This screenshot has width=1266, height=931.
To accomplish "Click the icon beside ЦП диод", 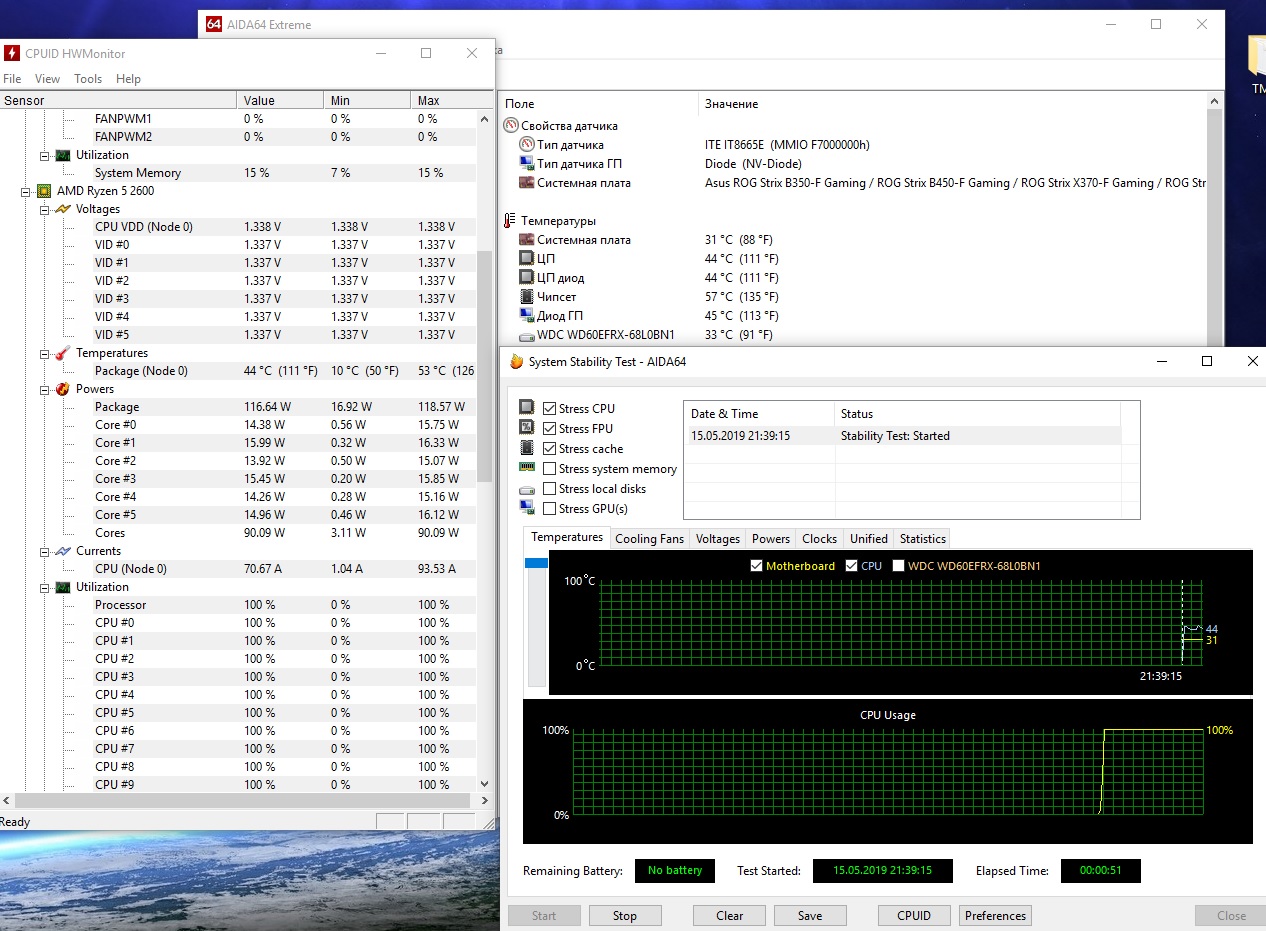I will pos(527,278).
